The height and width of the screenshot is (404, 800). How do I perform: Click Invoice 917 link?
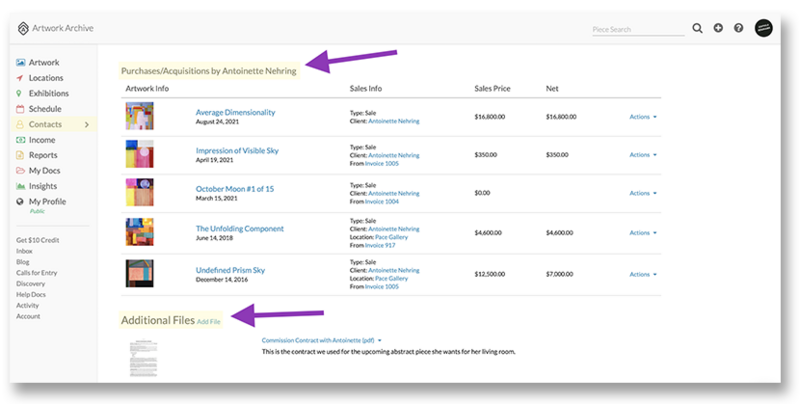coord(380,245)
